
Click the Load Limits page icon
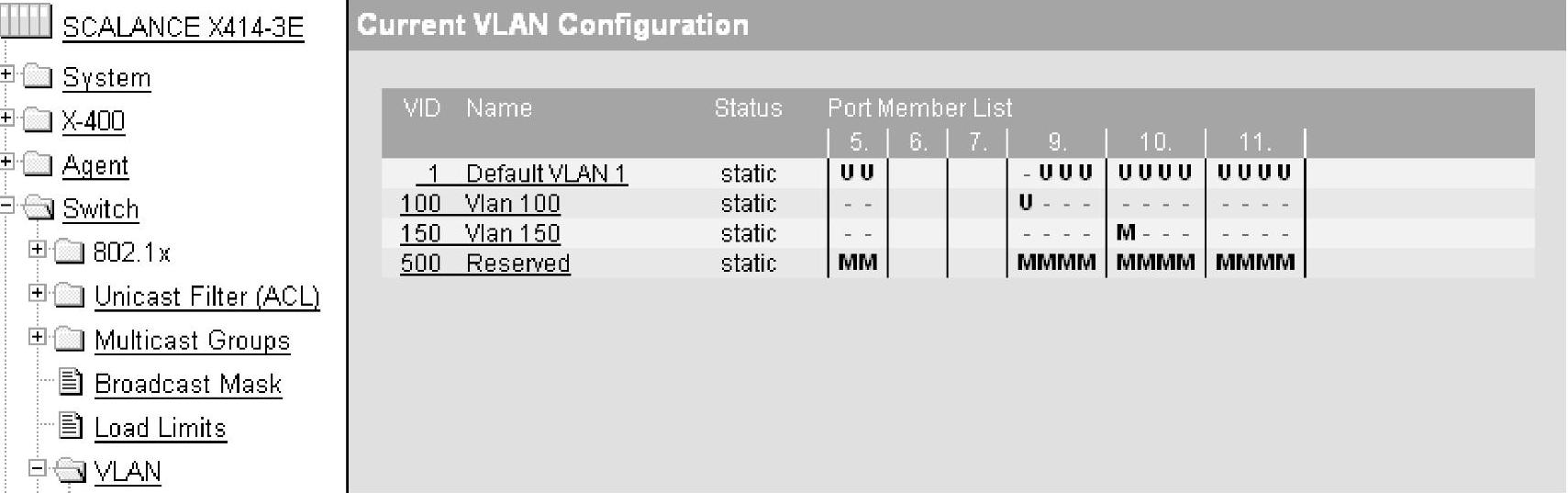coord(71,426)
